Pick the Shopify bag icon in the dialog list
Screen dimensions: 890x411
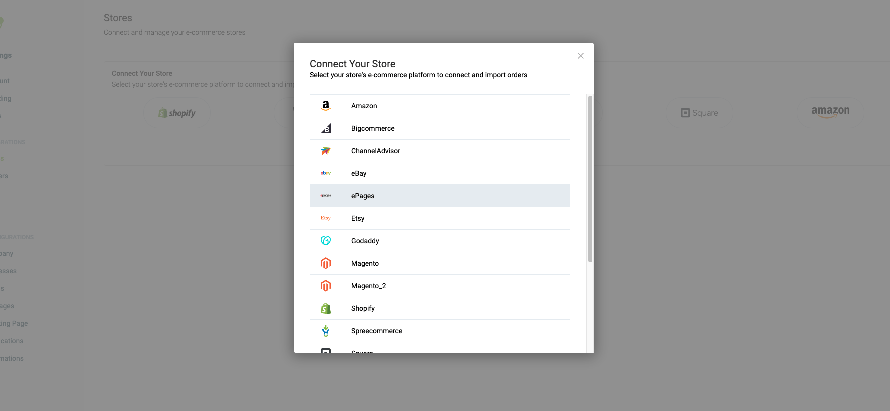pos(325,308)
